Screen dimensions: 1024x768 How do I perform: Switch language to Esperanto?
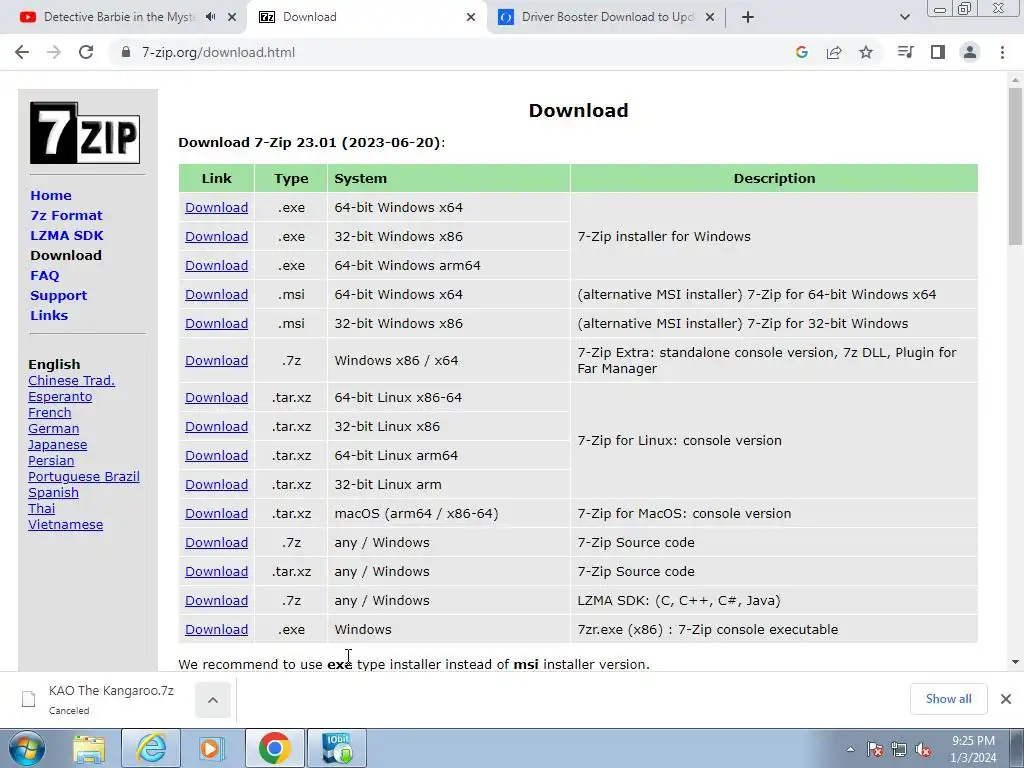(x=60, y=396)
